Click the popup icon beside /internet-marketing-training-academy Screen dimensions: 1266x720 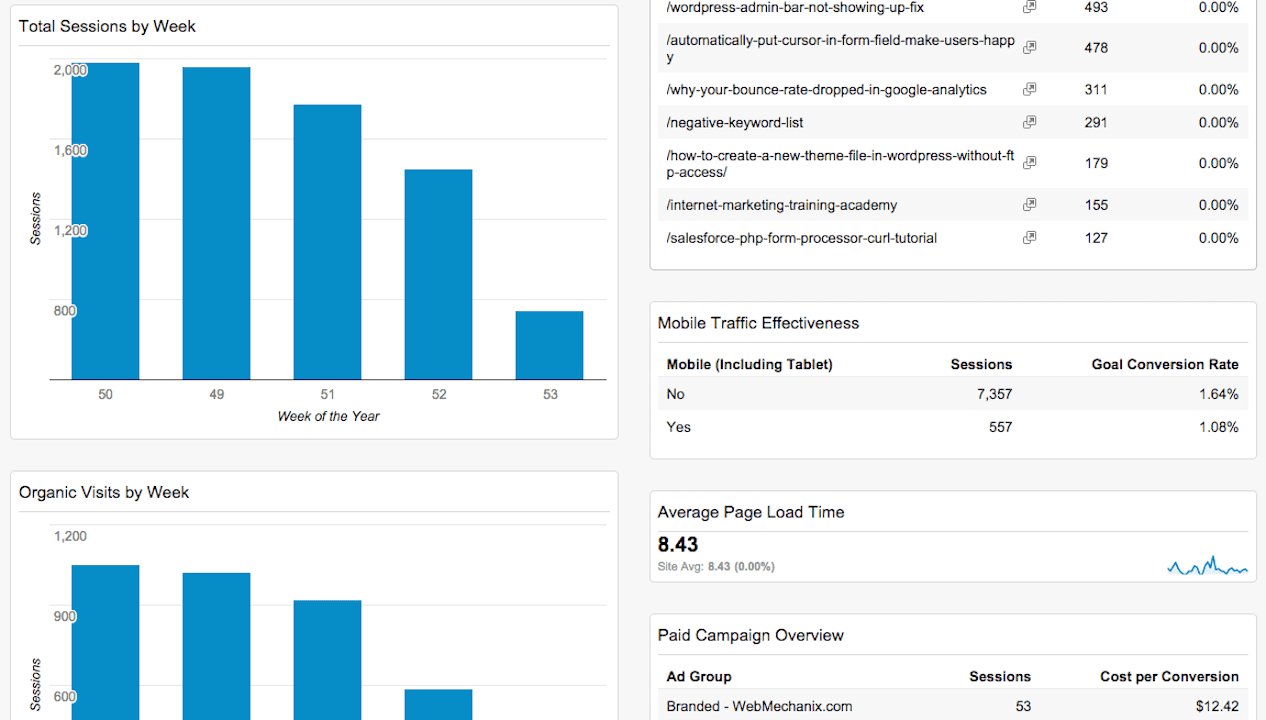click(x=1029, y=204)
